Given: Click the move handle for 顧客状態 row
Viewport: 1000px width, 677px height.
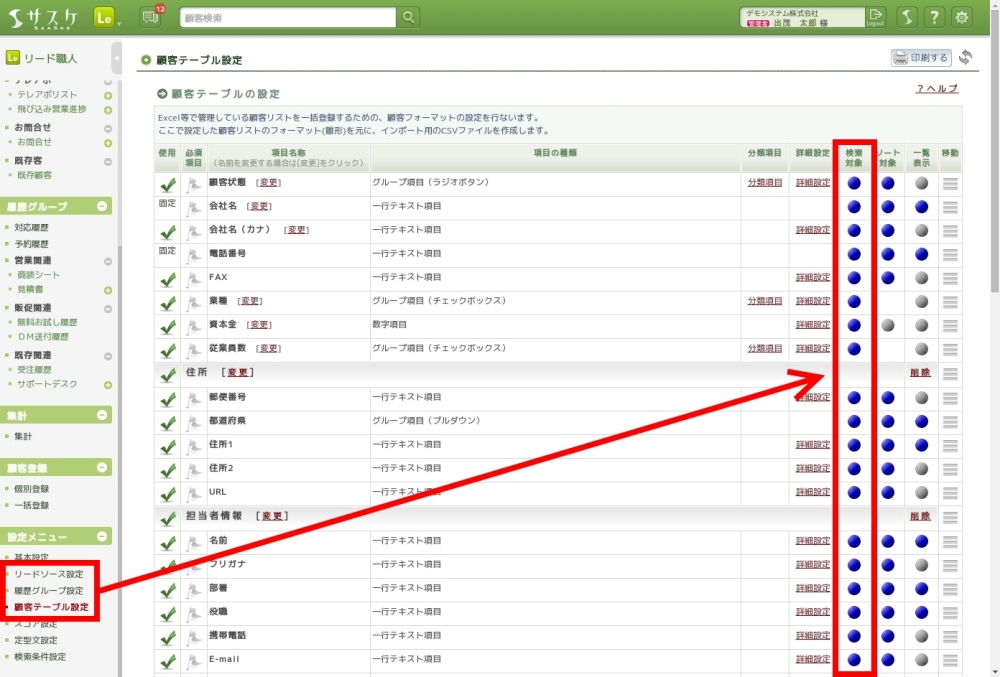Looking at the screenshot, I should pyautogui.click(x=950, y=183).
